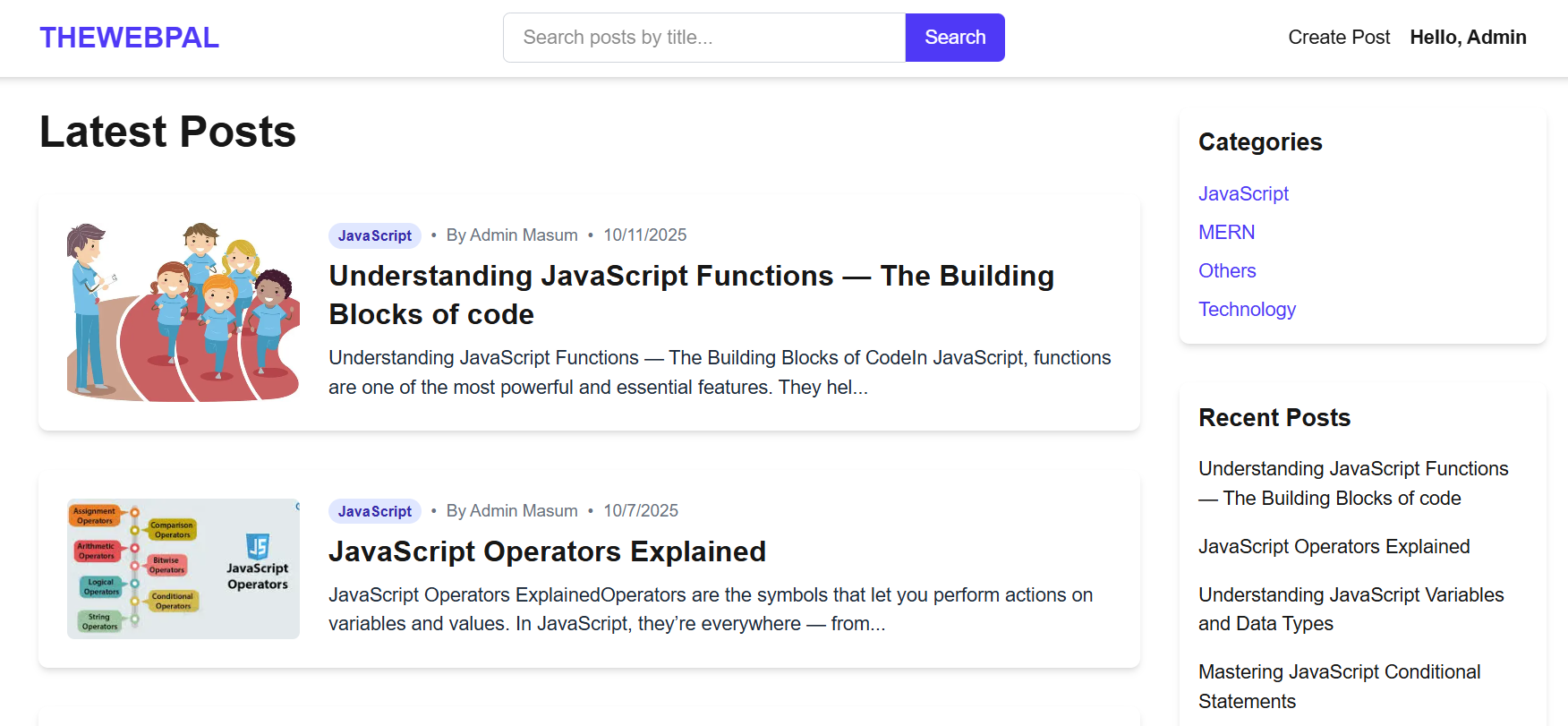The height and width of the screenshot is (726, 1568).
Task: Click the Operators post excerpt text
Action: (x=711, y=609)
